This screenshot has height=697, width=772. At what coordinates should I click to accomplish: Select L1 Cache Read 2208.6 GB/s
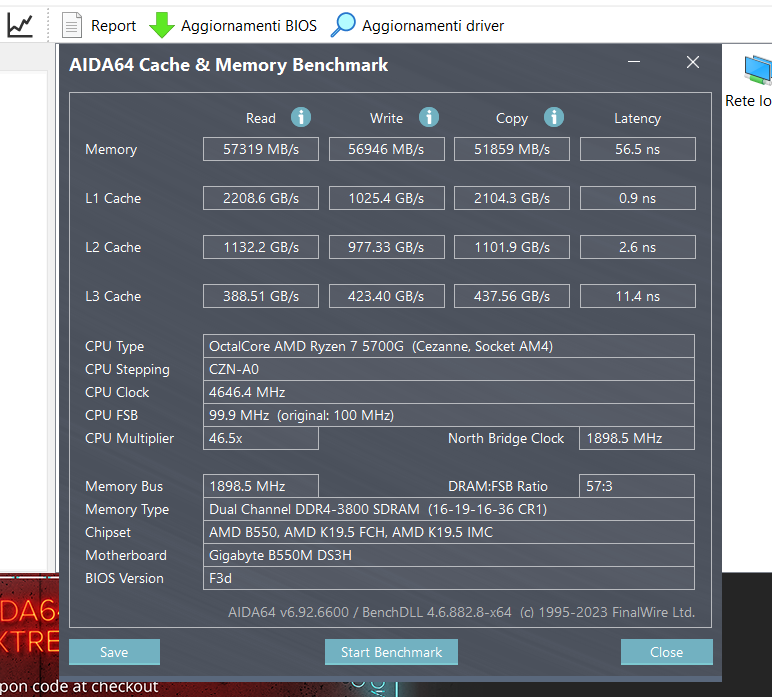[x=261, y=198]
